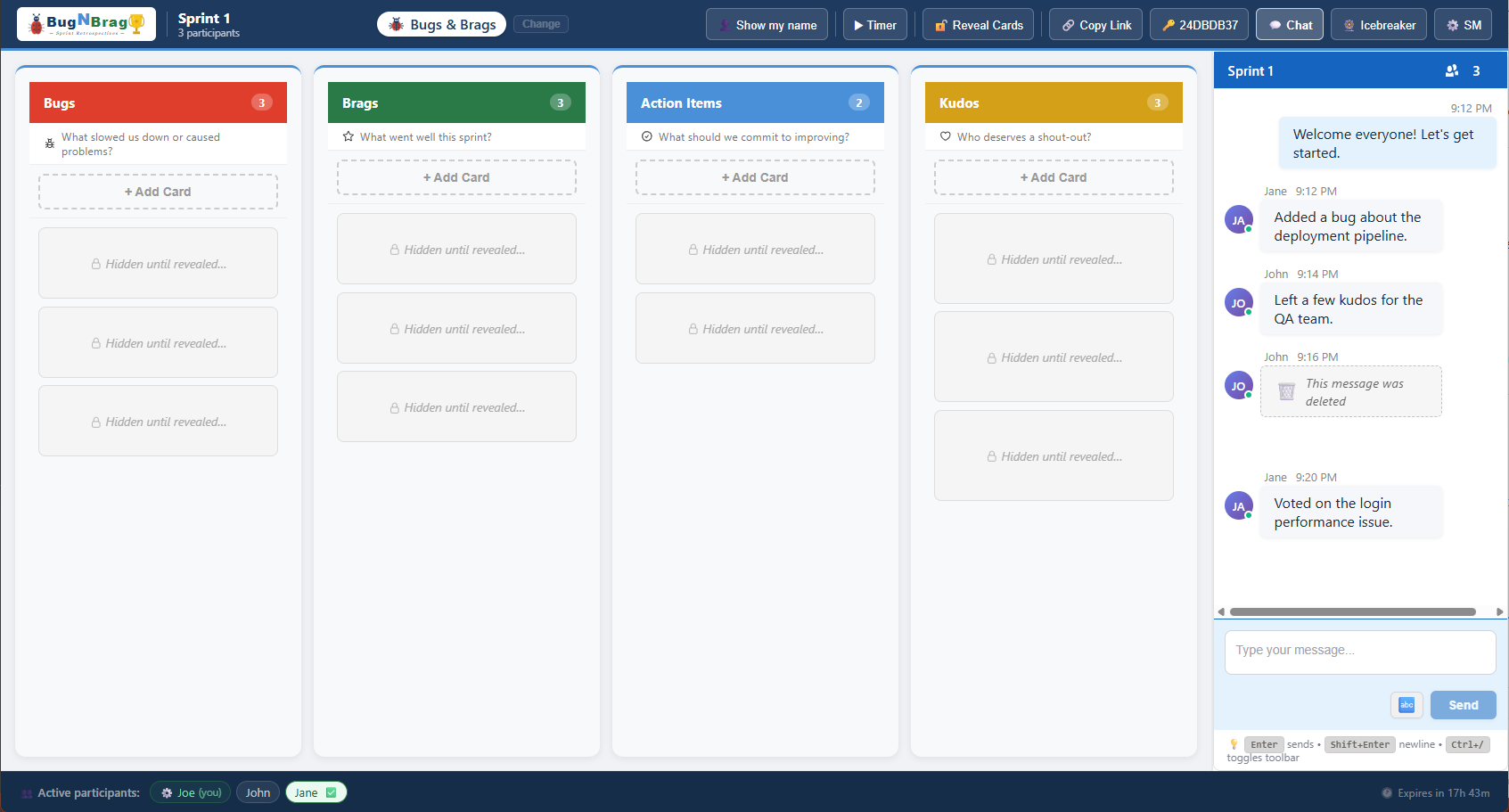The image size is (1509, 812).
Task: Click the BugNBrag logo
Action: coord(86,24)
